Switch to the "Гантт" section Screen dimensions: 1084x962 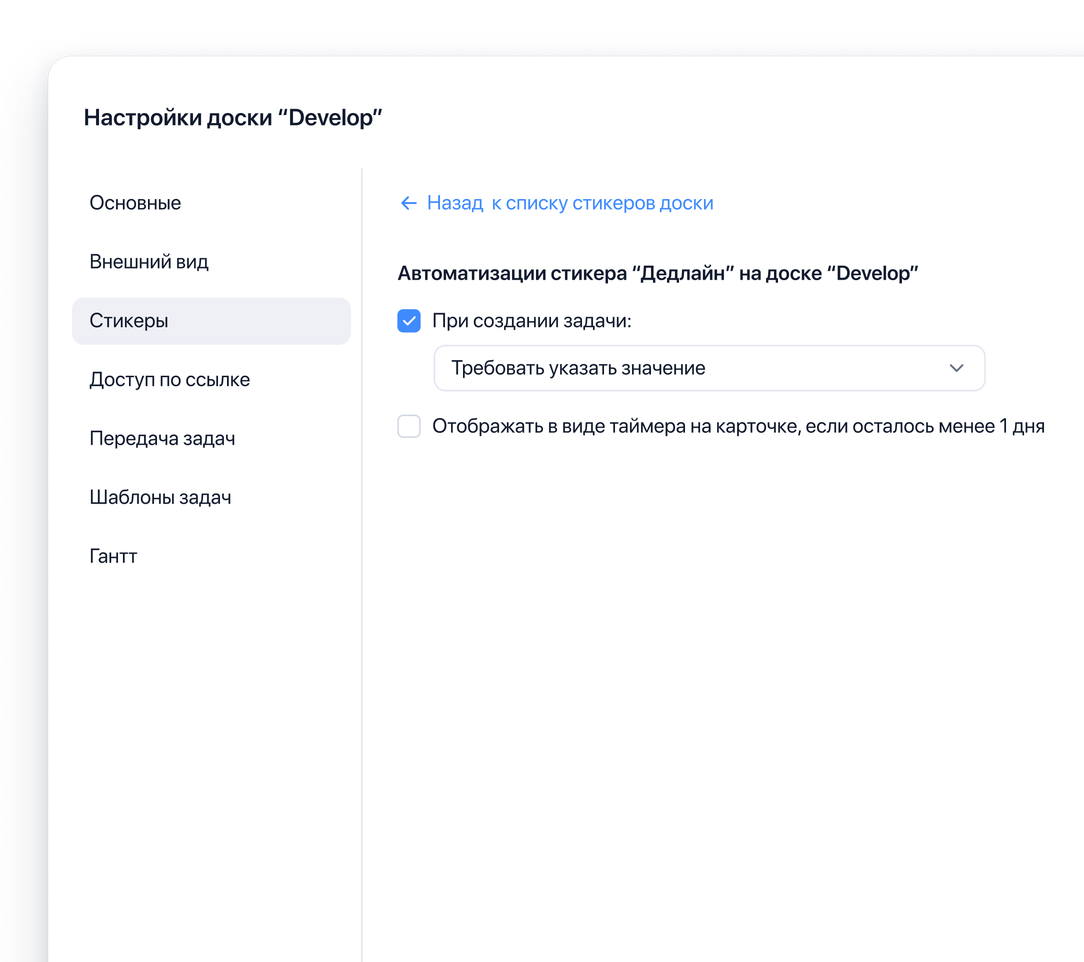tap(113, 556)
